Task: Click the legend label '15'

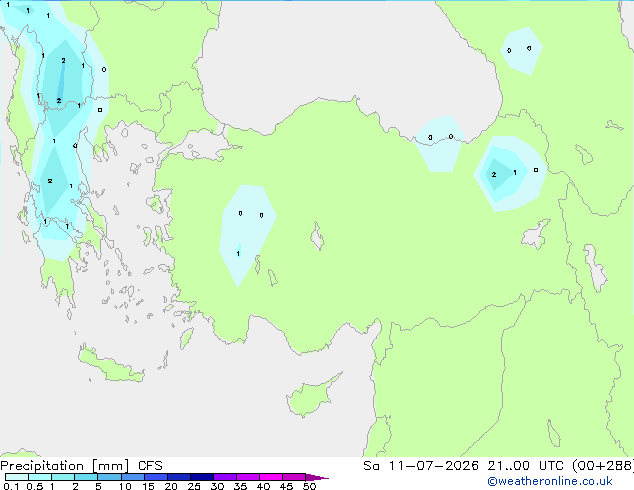Action: 148,486
